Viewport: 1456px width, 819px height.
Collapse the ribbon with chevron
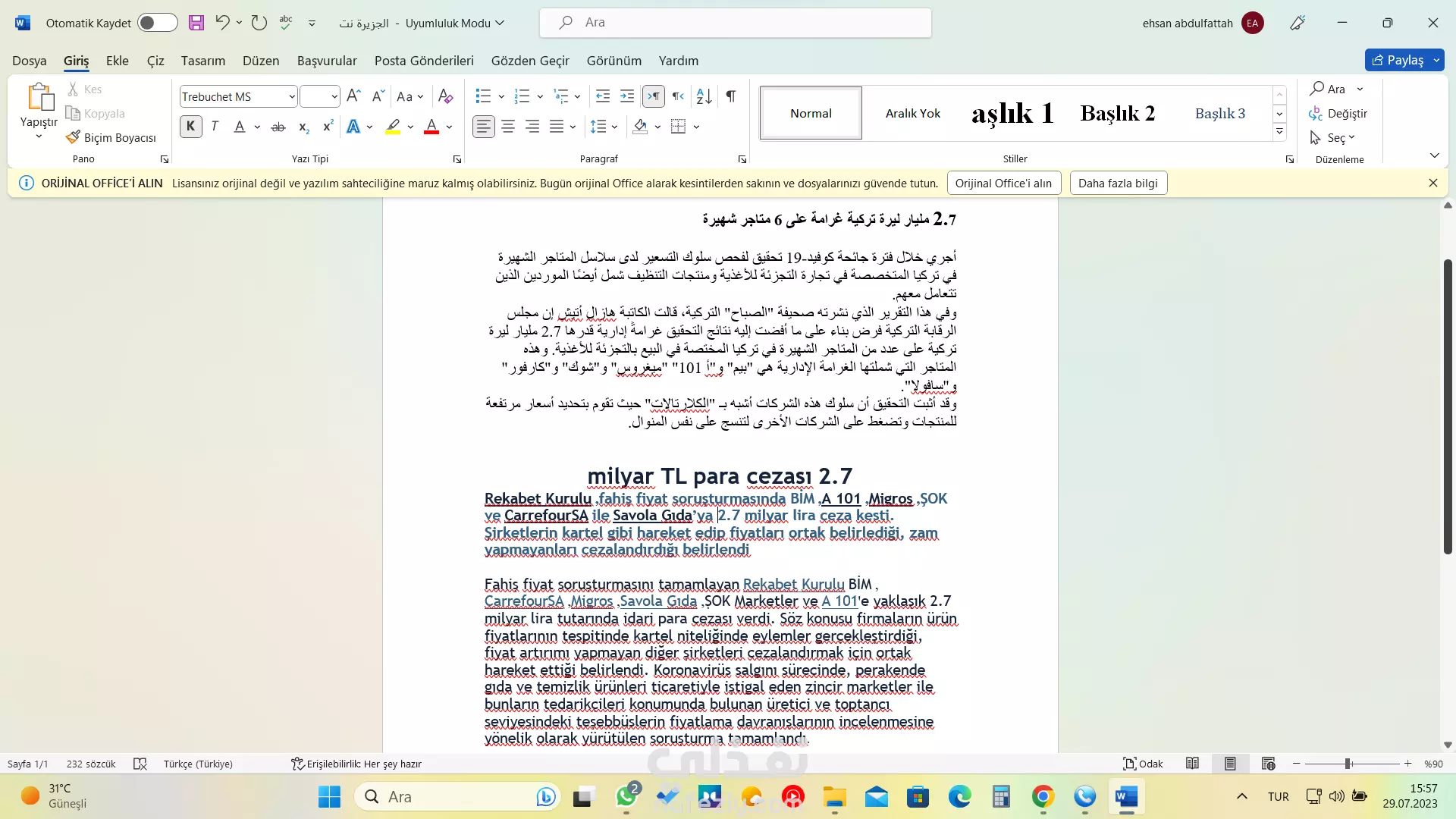click(1434, 155)
